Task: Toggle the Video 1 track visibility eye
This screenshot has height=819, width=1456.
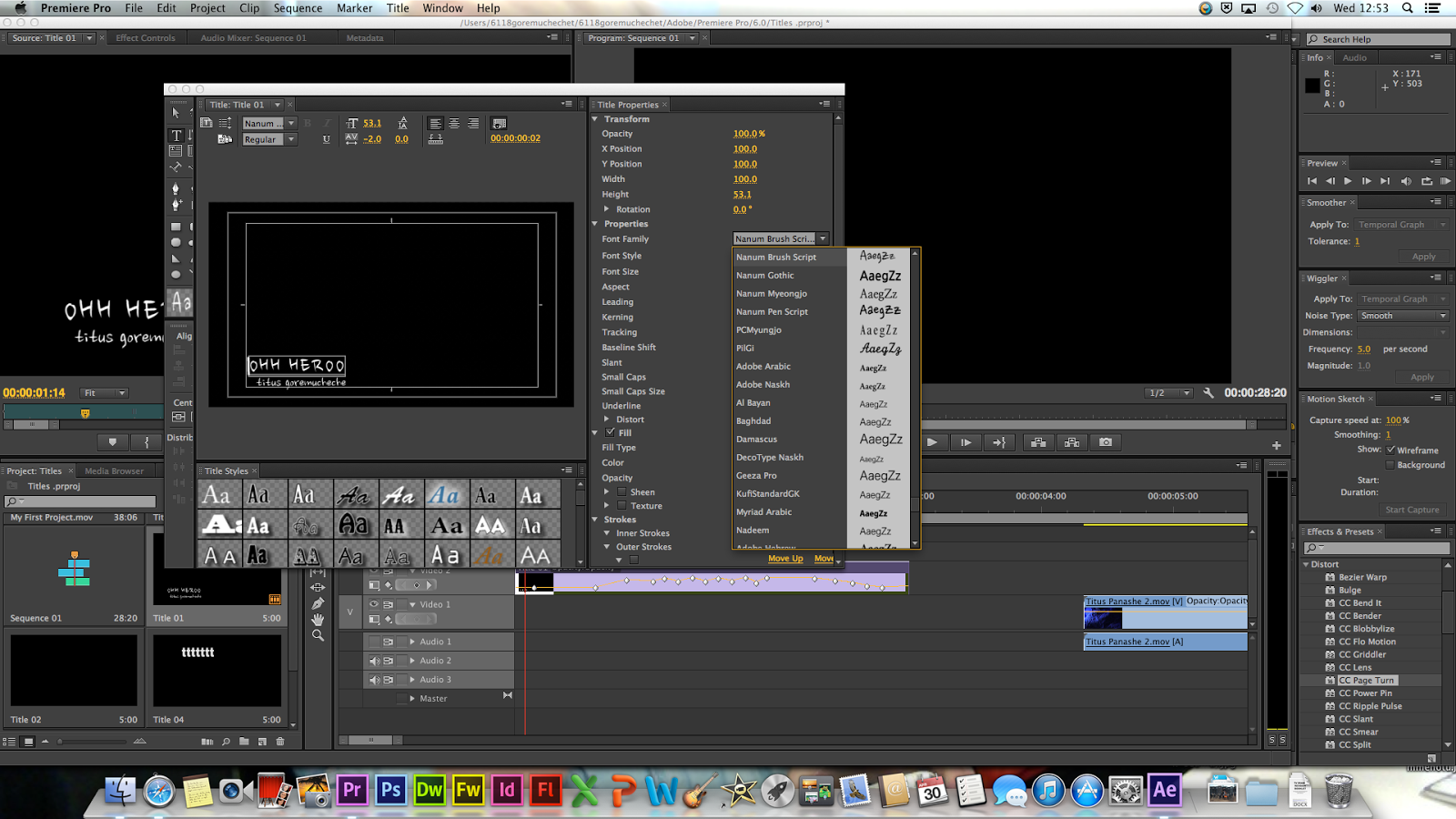Action: (373, 604)
